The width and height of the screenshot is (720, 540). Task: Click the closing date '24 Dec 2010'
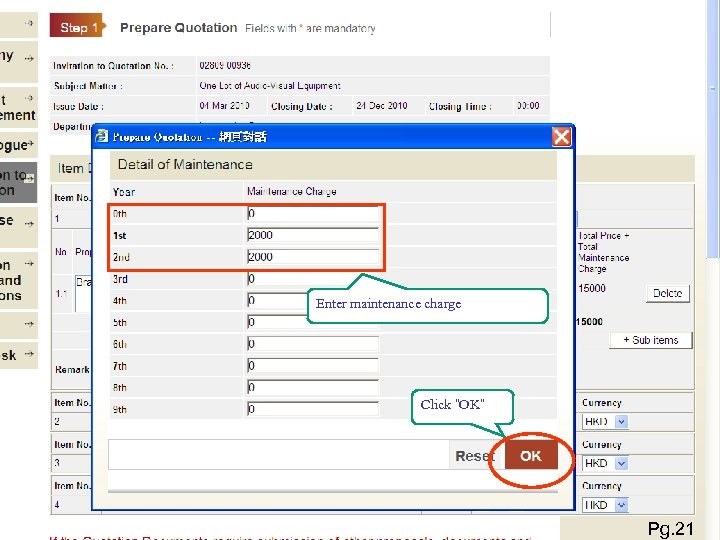point(382,106)
